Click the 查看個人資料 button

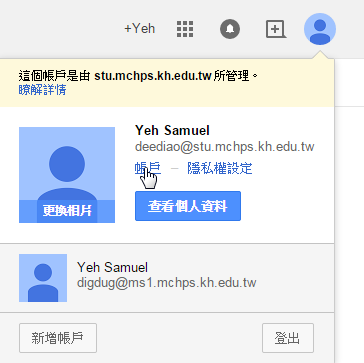coord(188,206)
